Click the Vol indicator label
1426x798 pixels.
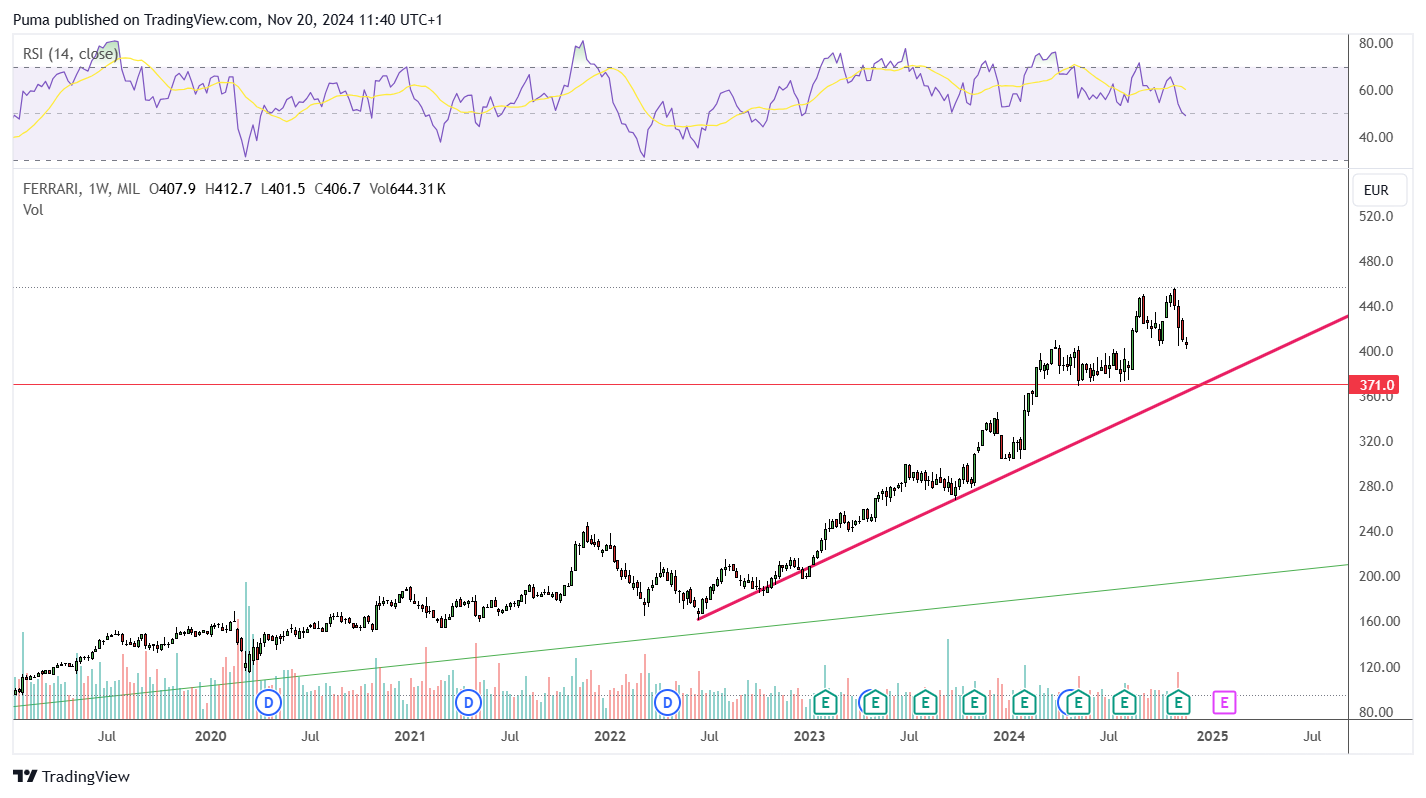pos(33,209)
